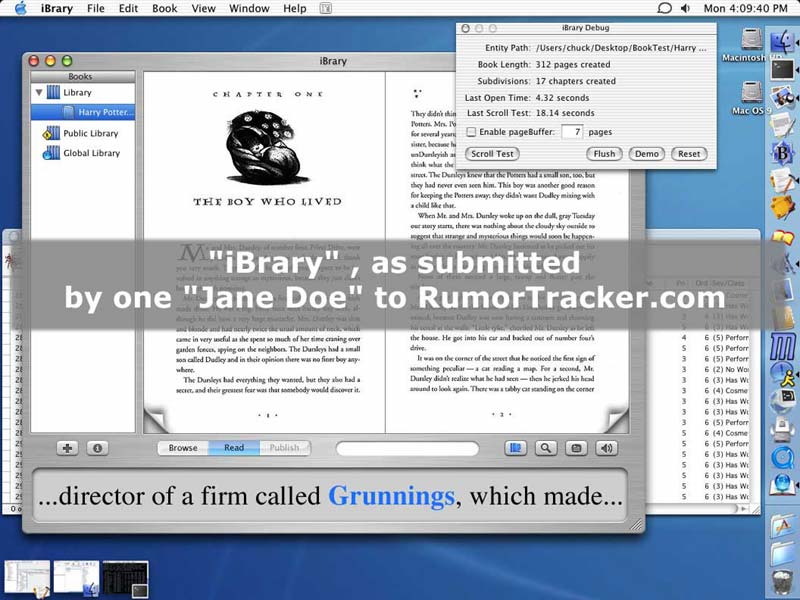Open the Edit menu

click(x=128, y=9)
